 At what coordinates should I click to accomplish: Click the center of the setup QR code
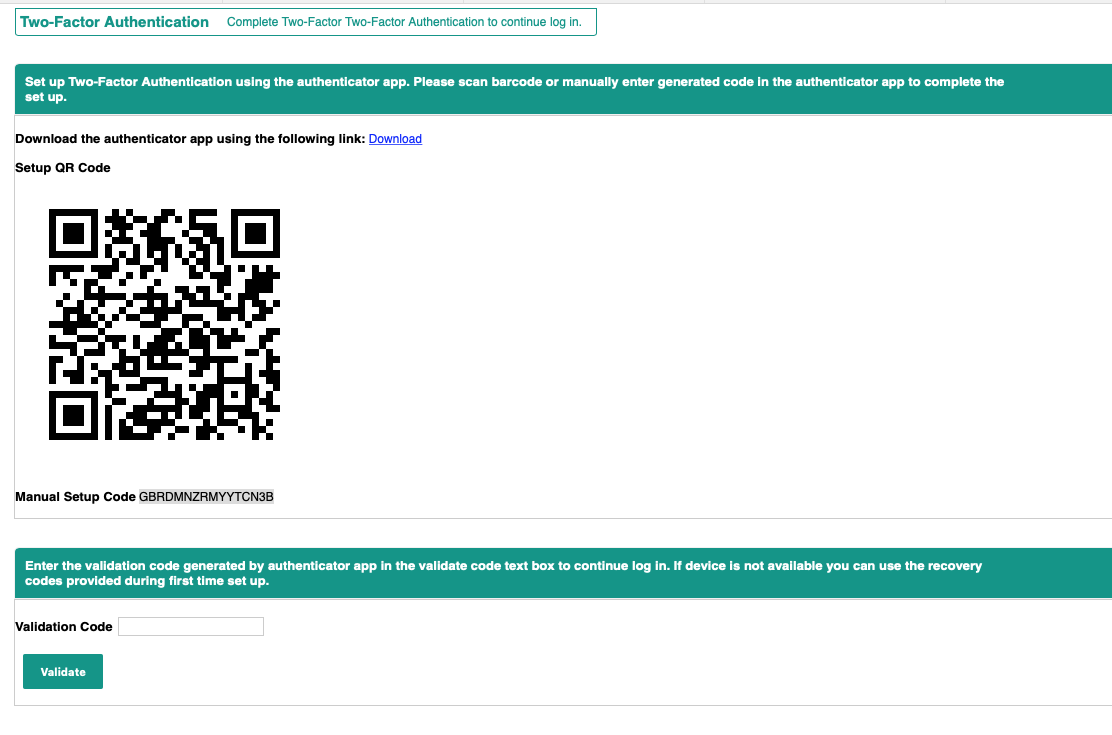pos(164,324)
